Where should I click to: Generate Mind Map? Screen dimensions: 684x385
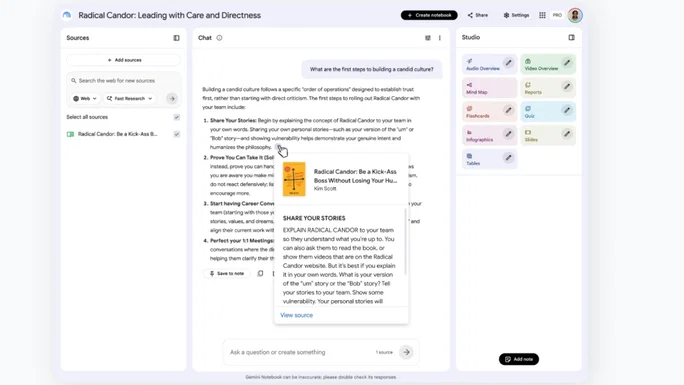pyautogui.click(x=489, y=88)
